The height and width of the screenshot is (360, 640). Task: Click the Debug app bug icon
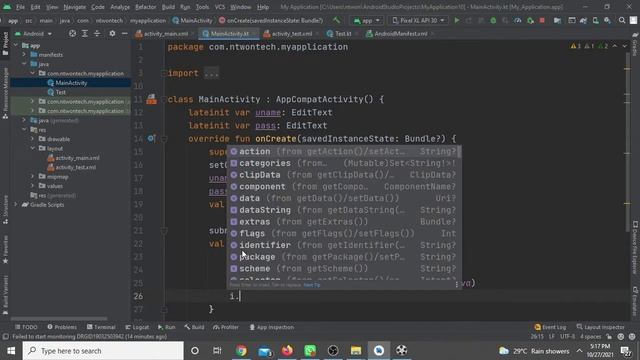(x=493, y=20)
